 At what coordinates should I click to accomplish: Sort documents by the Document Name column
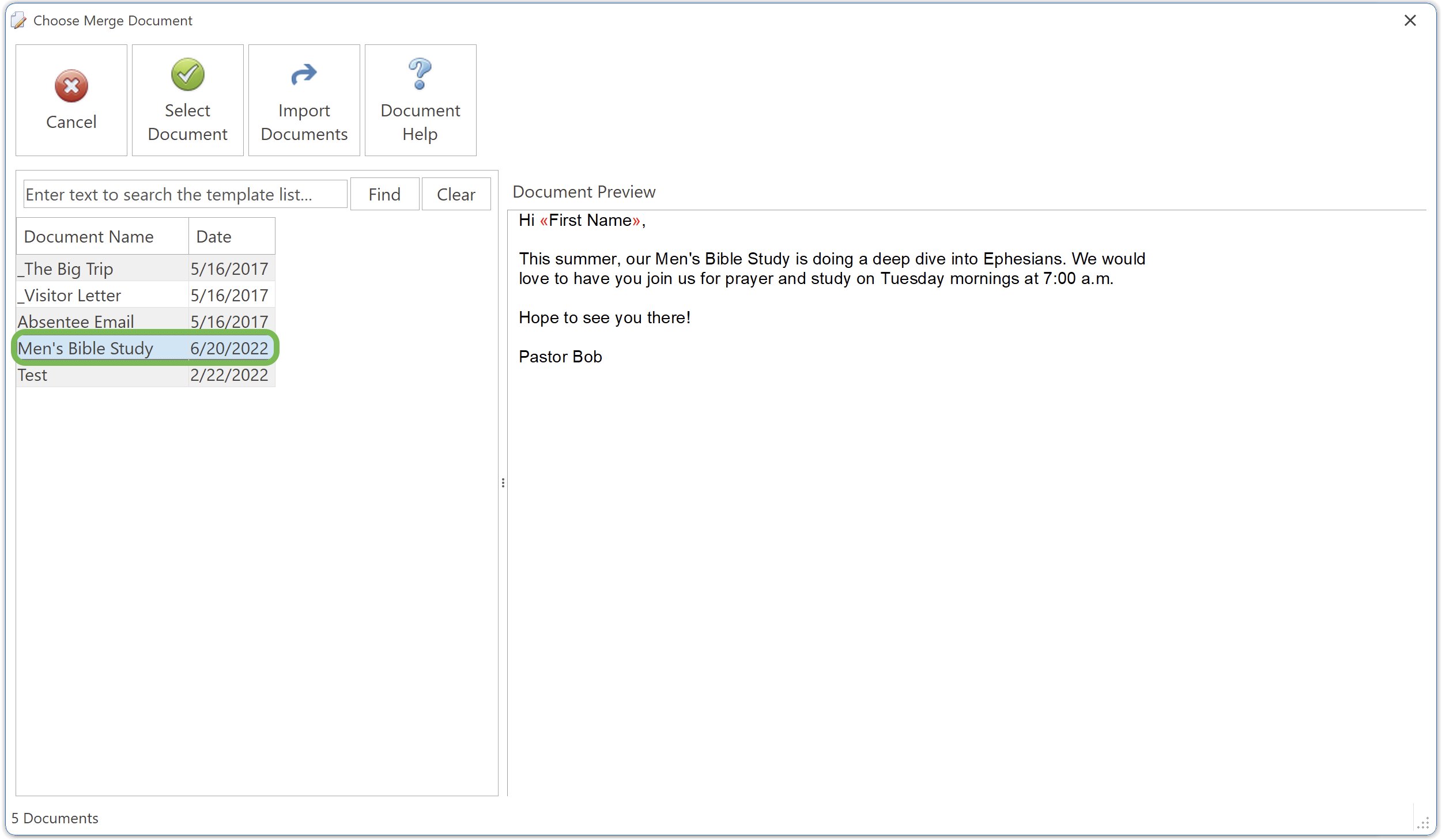point(89,236)
